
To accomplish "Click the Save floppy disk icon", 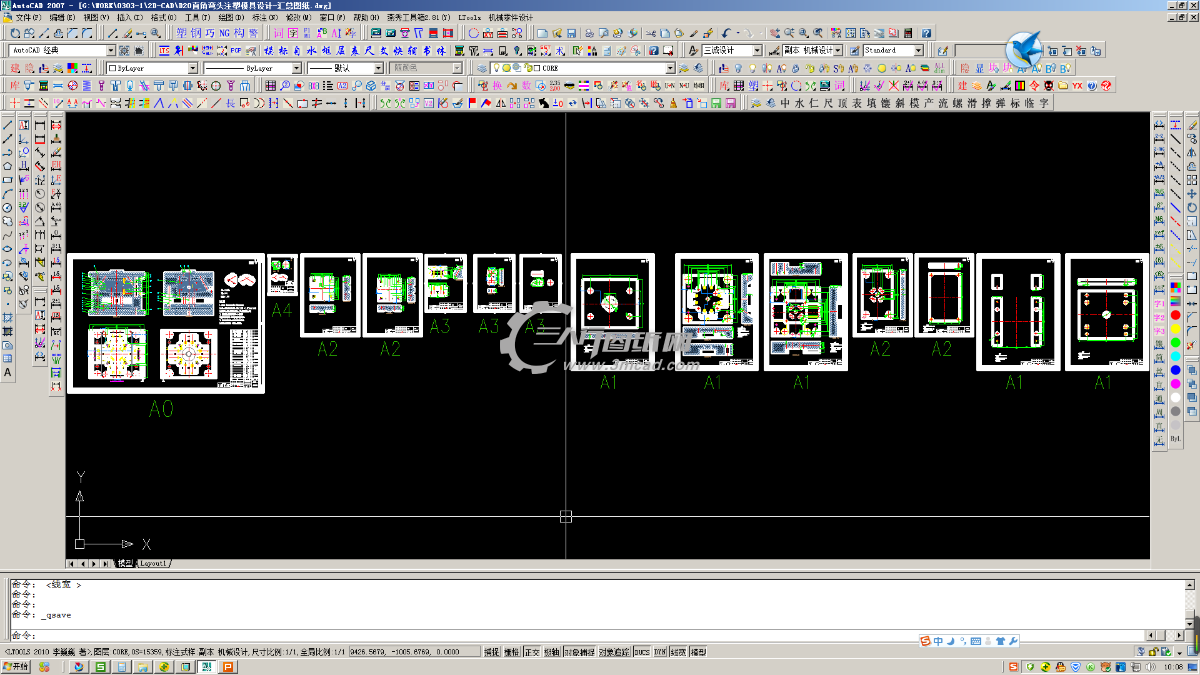I will tap(571, 33).
